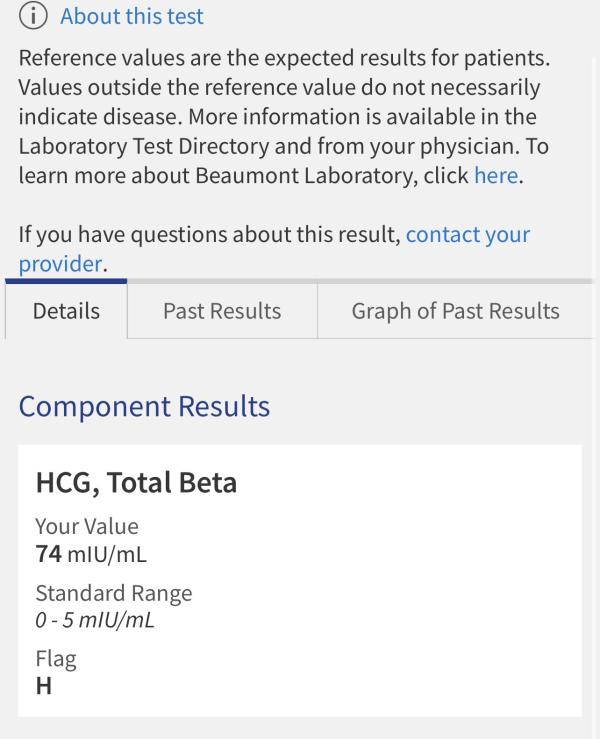Image resolution: width=600 pixels, height=739 pixels.
Task: Open the About this test link
Action: point(132,16)
